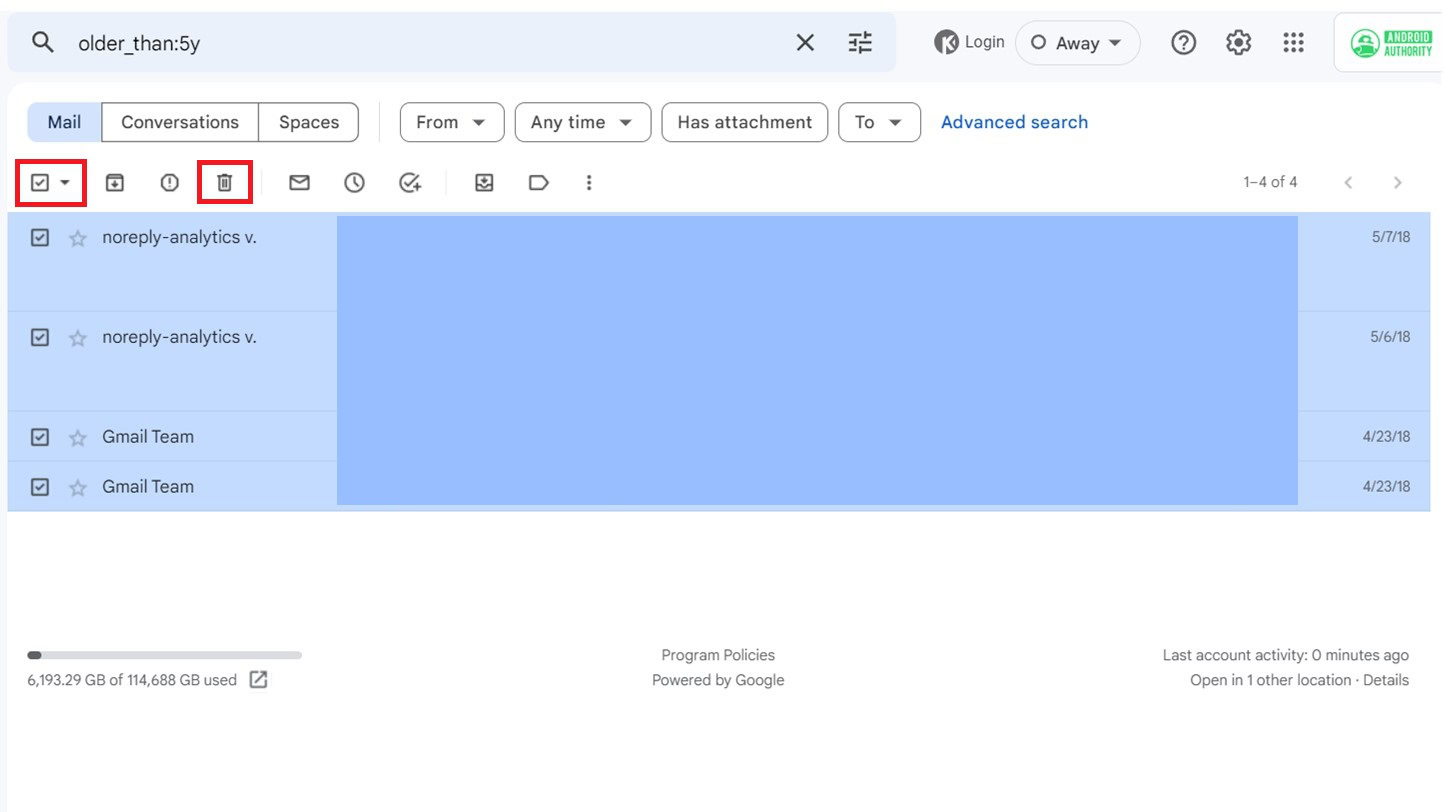1444x812 pixels.
Task: Expand the From filter dropdown
Action: 451,122
